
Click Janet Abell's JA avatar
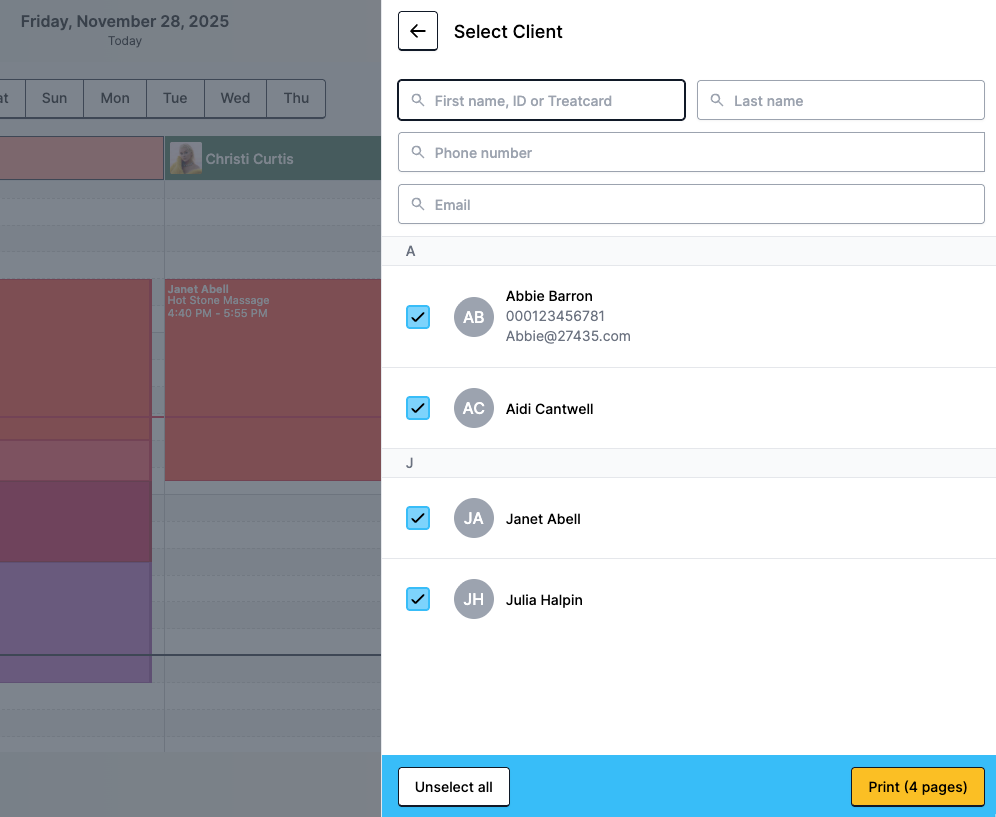coord(474,518)
